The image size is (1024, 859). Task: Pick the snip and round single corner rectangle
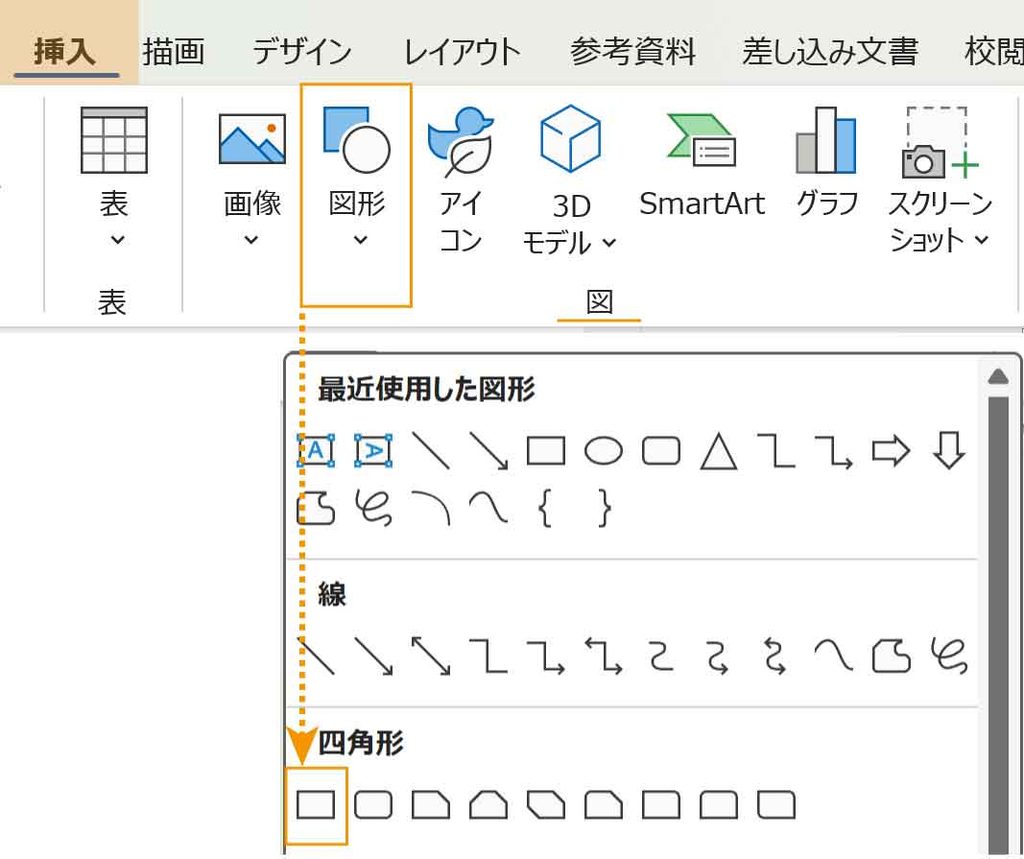coord(603,805)
